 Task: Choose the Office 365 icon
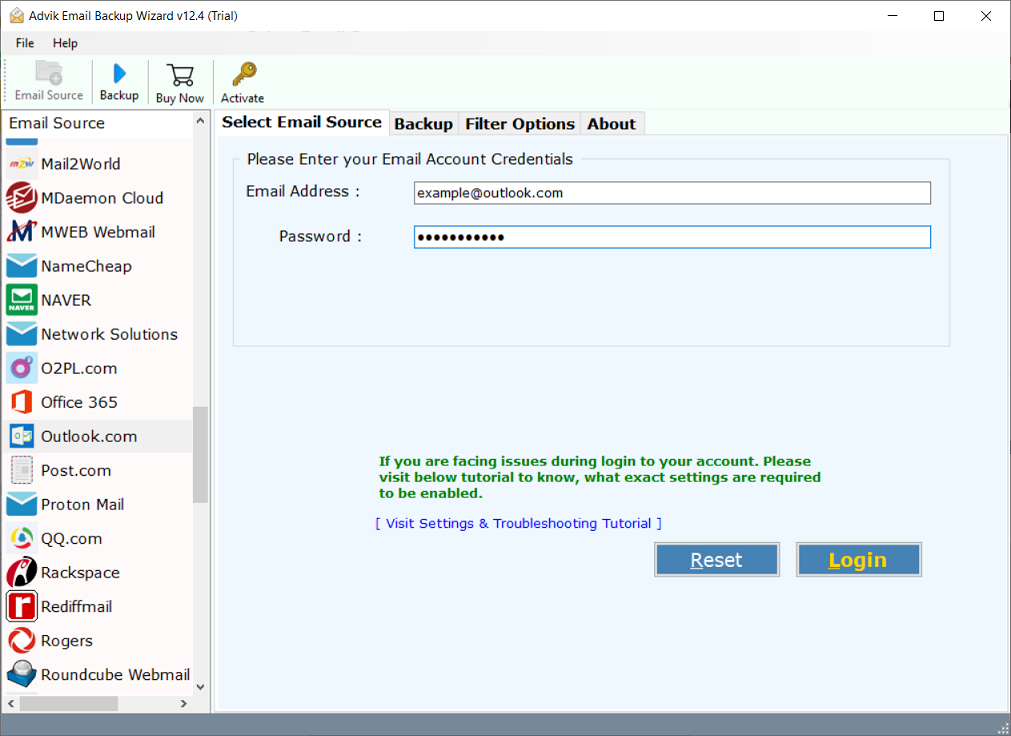click(x=22, y=402)
